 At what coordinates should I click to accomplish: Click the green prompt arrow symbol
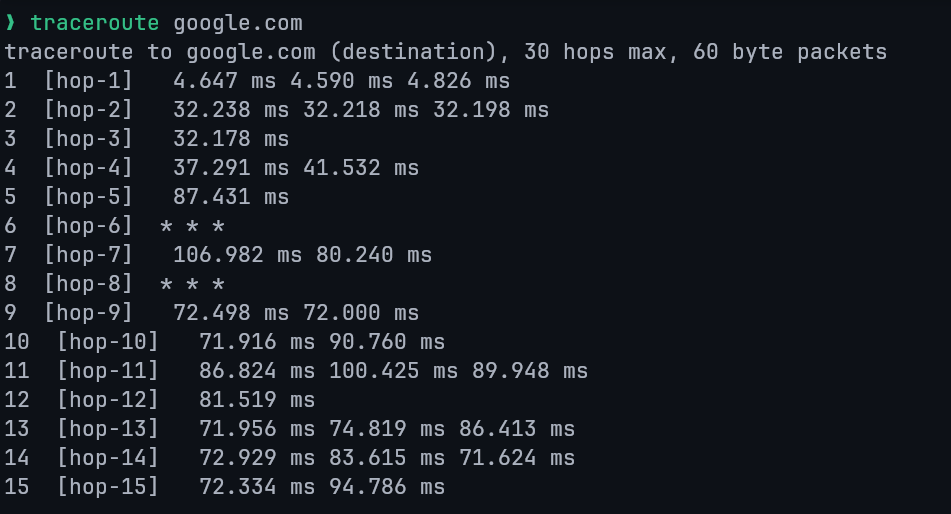click(x=11, y=22)
